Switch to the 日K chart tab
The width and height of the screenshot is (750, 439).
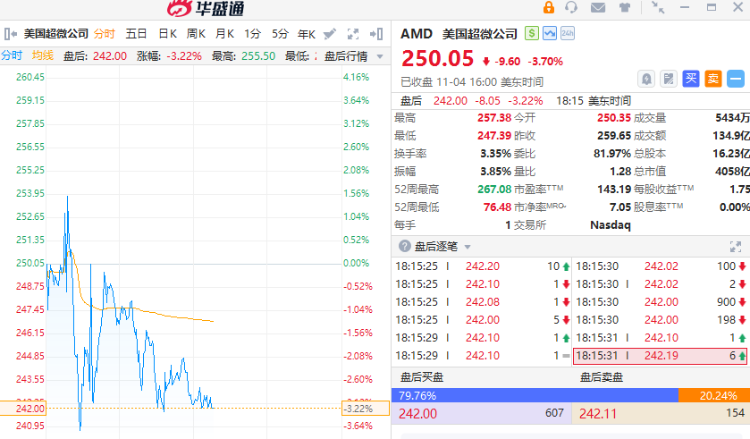167,34
